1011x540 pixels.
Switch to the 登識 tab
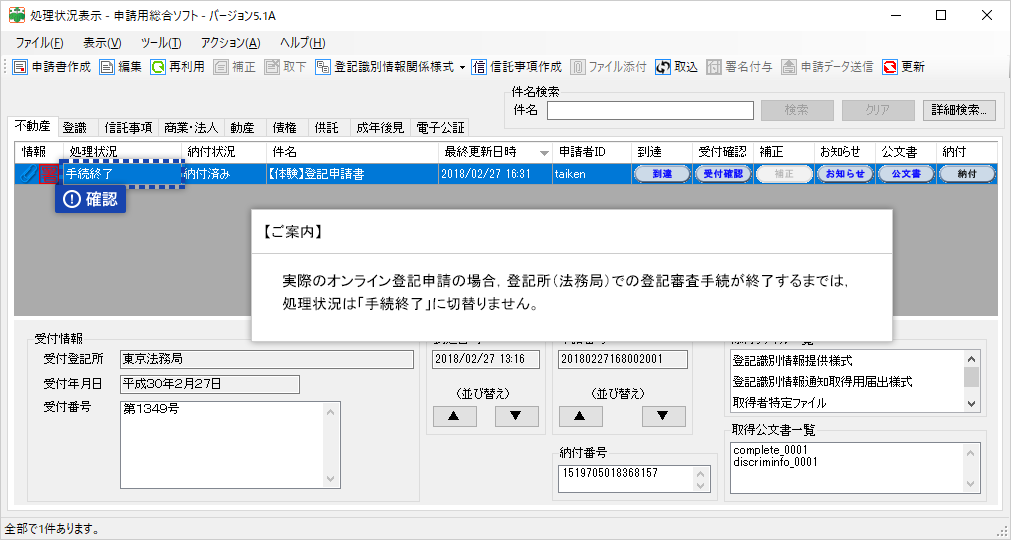(x=75, y=128)
